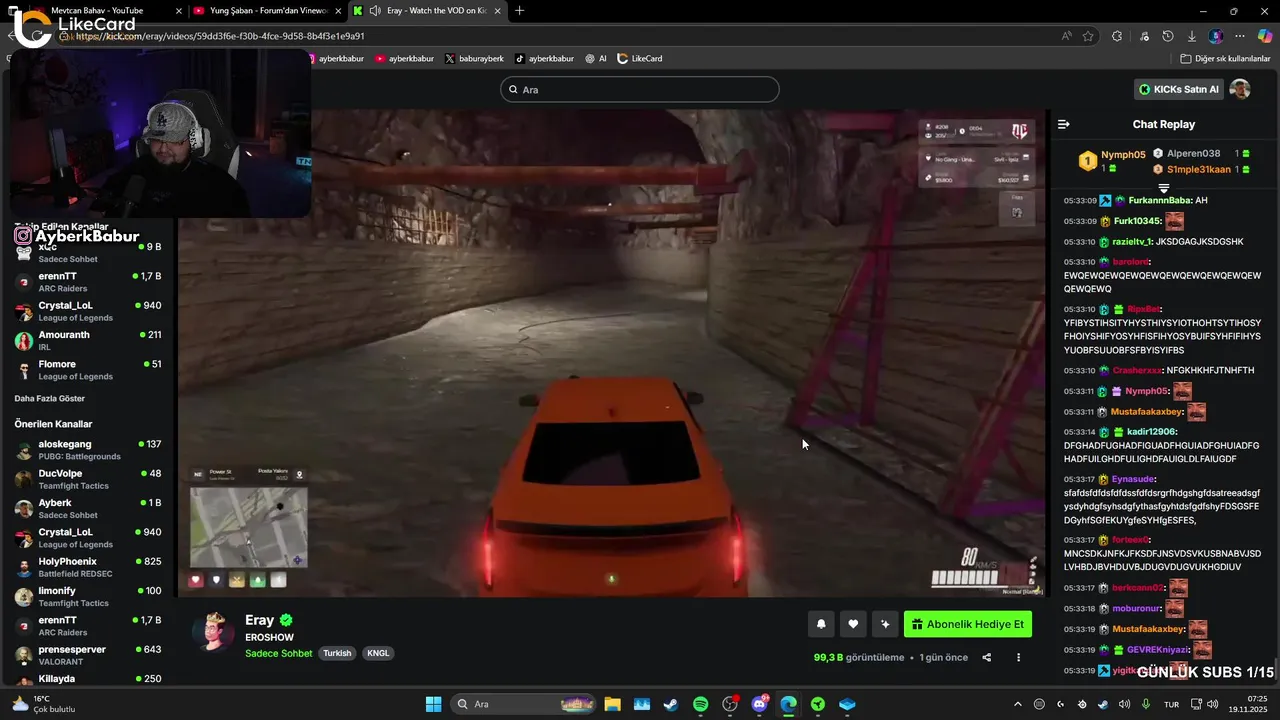Image resolution: width=1280 pixels, height=720 pixels.
Task: Click the heart follow icon
Action: point(853,624)
